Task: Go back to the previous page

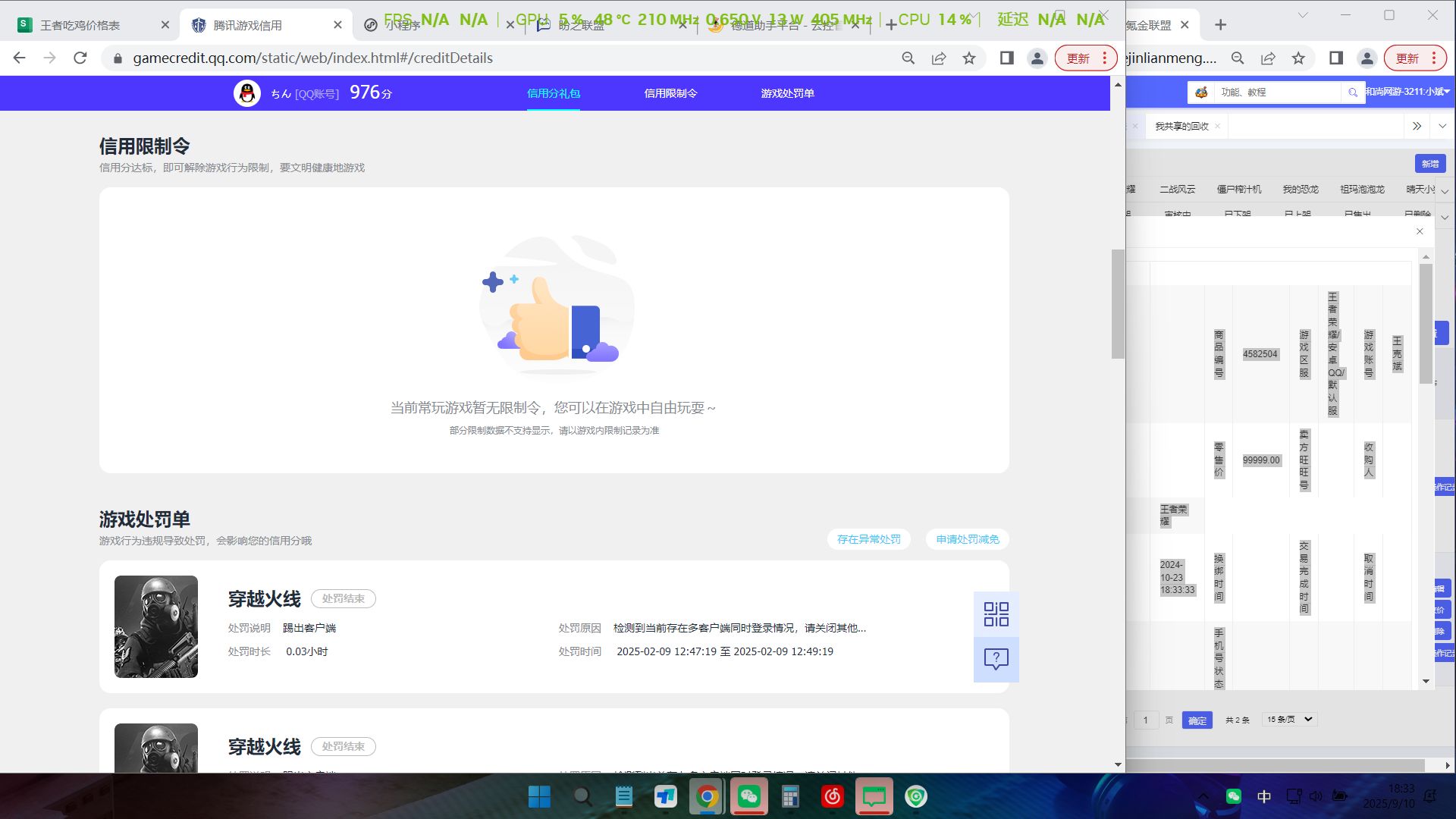Action: pyautogui.click(x=20, y=58)
